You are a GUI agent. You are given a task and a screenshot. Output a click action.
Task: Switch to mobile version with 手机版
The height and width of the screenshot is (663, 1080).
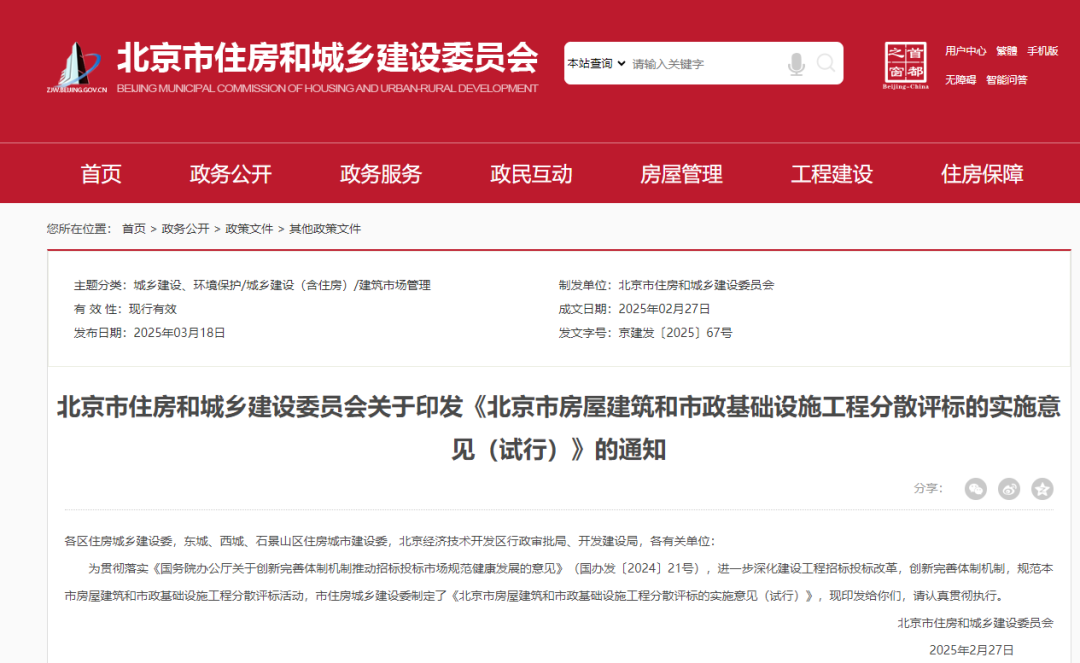pyautogui.click(x=1045, y=50)
